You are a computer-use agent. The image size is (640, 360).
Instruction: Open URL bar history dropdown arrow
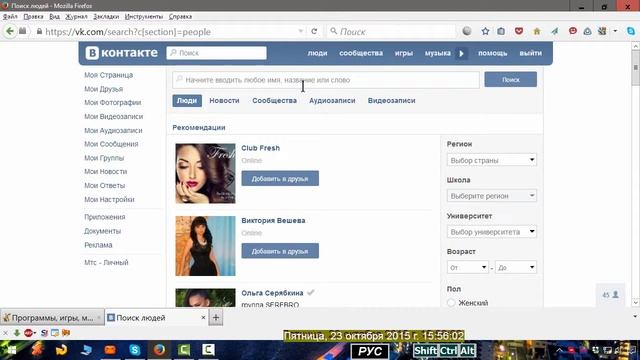coord(301,31)
